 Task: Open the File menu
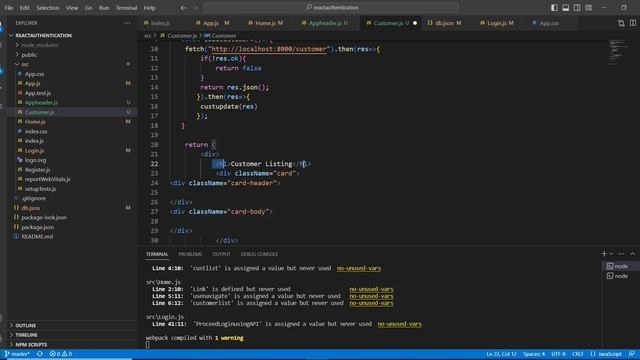[x=9, y=8]
